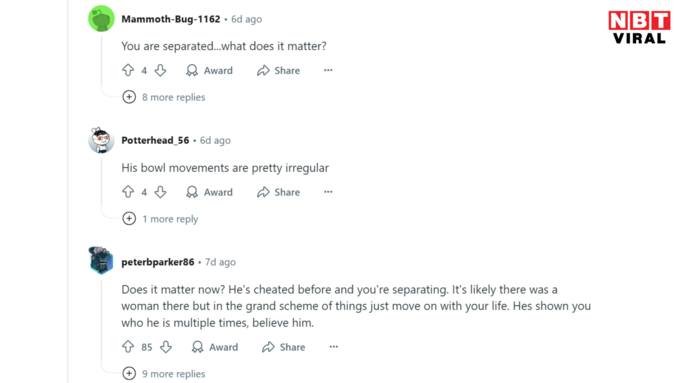The width and height of the screenshot is (680, 383).
Task: Open more options on Mammoth-Bug-1162's comment
Action: pyautogui.click(x=328, y=70)
